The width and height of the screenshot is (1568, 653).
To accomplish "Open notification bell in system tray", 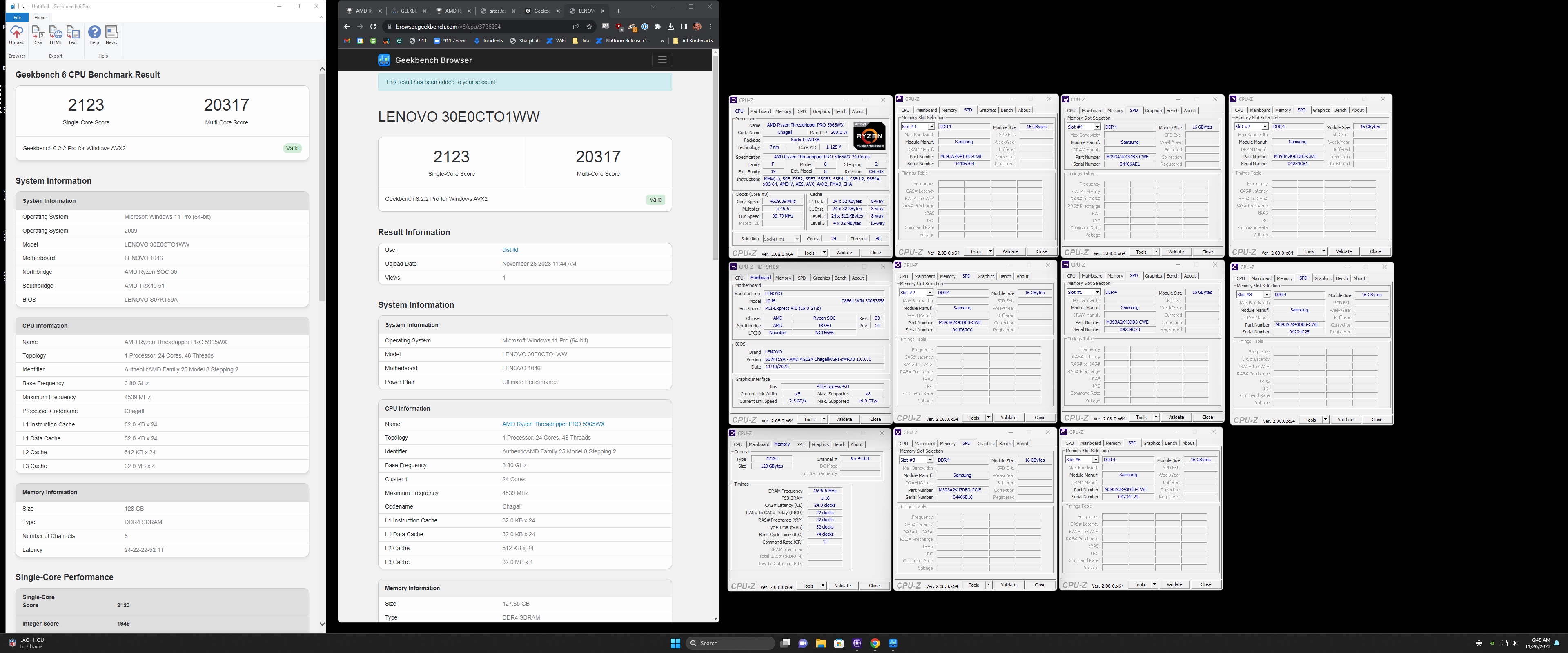I will [1557, 643].
